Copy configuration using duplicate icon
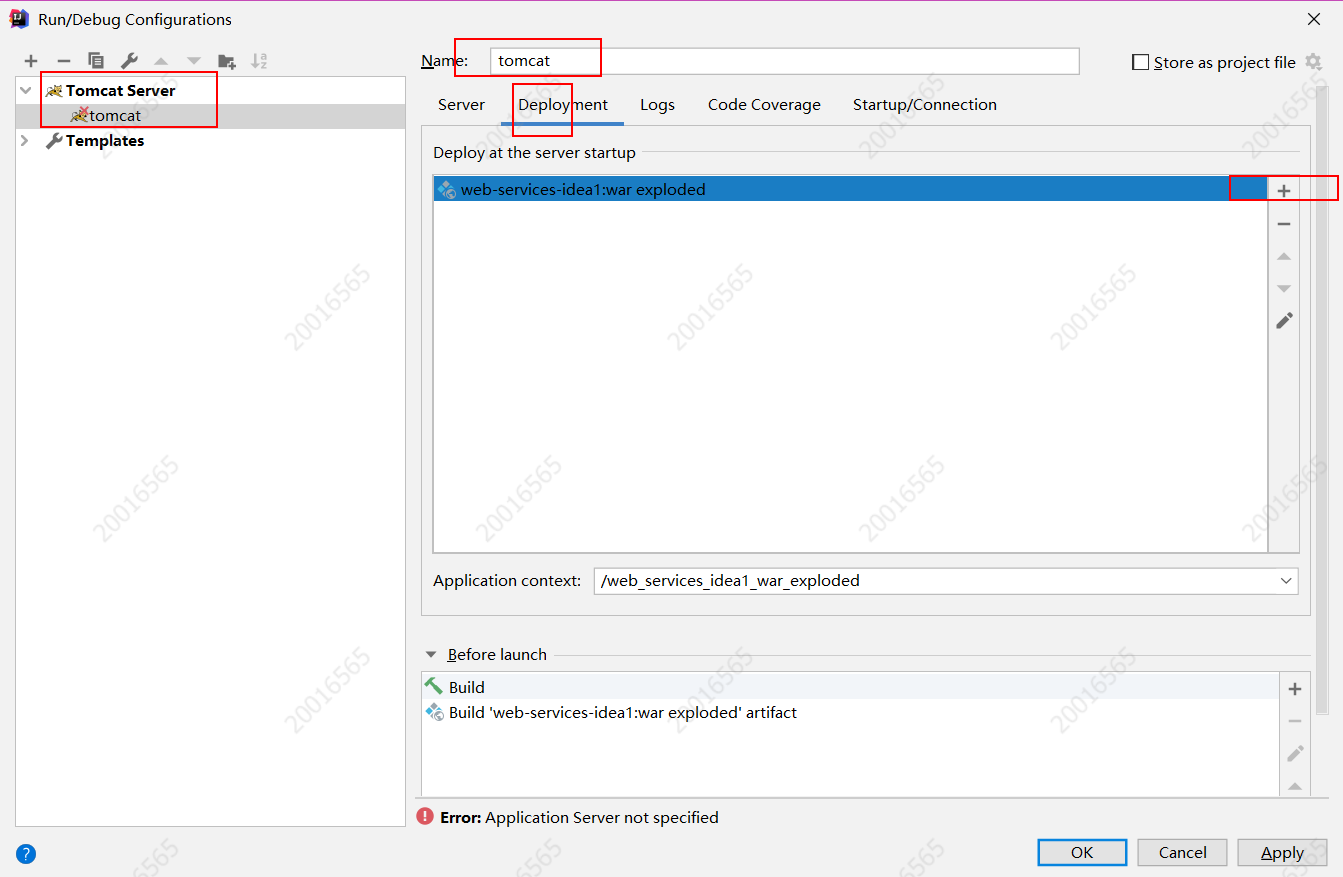Image resolution: width=1343 pixels, height=877 pixels. (96, 61)
